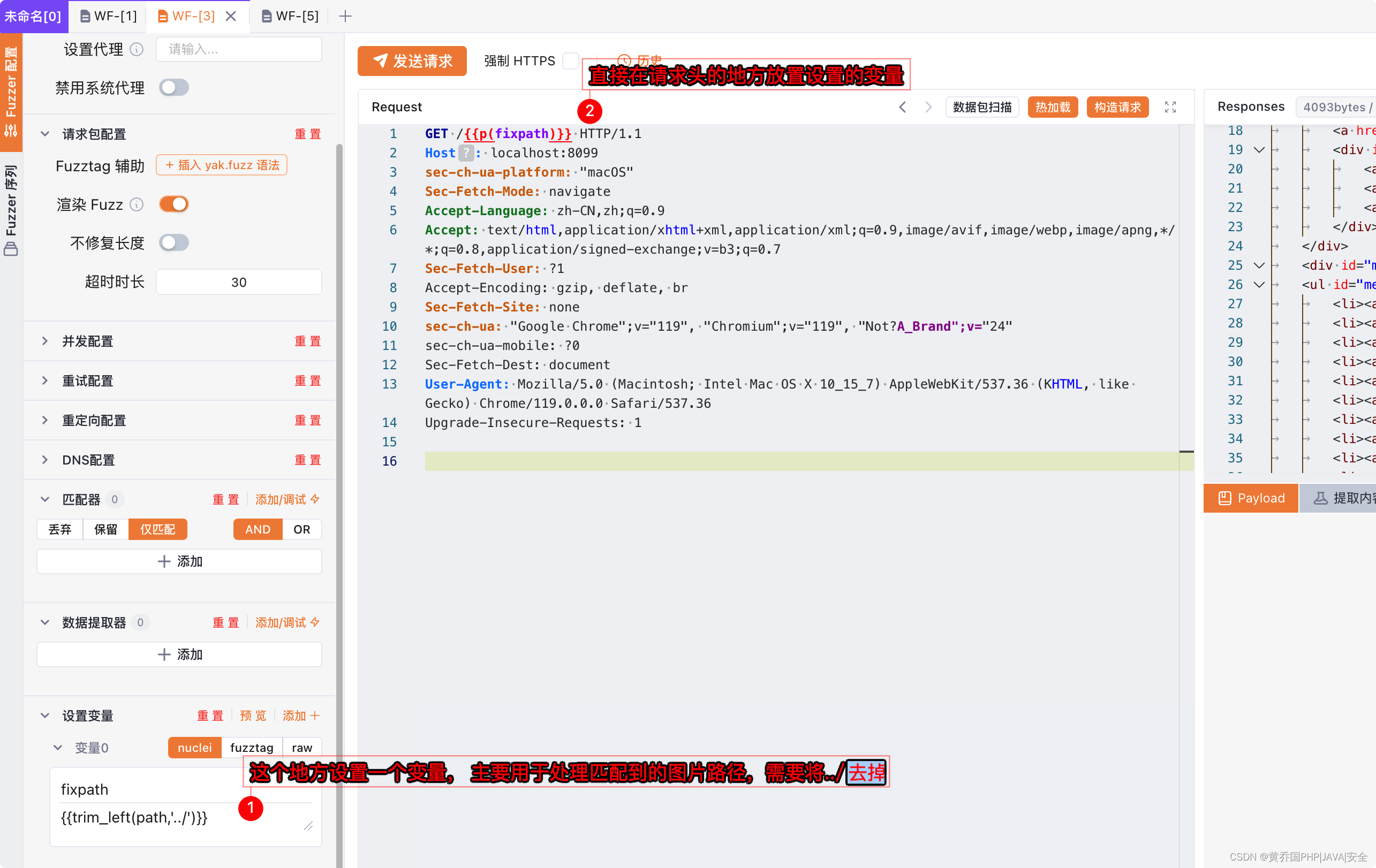The height and width of the screenshot is (868, 1376).
Task: Select the raw variable type
Action: (x=302, y=748)
